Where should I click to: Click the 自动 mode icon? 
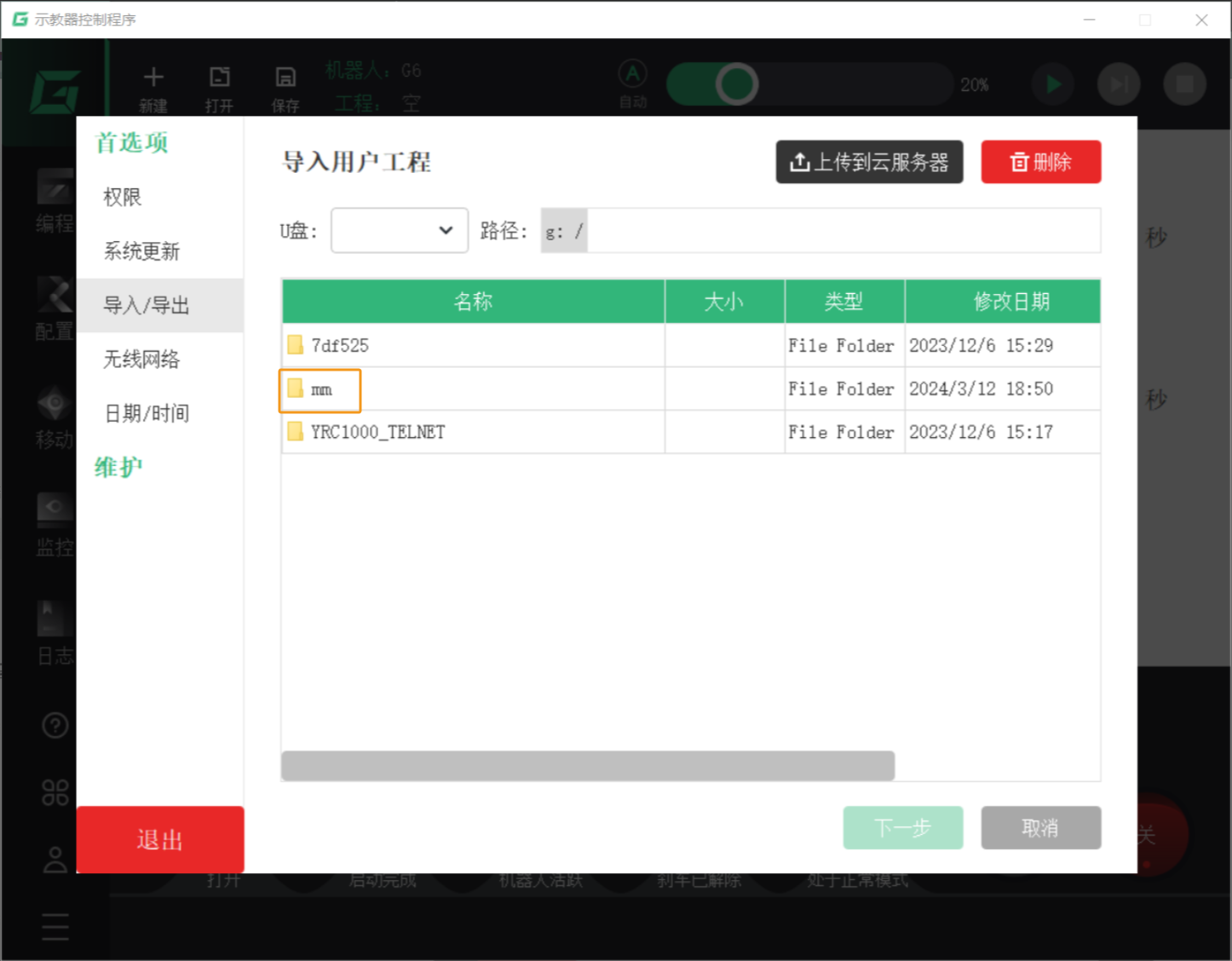pyautogui.click(x=633, y=84)
